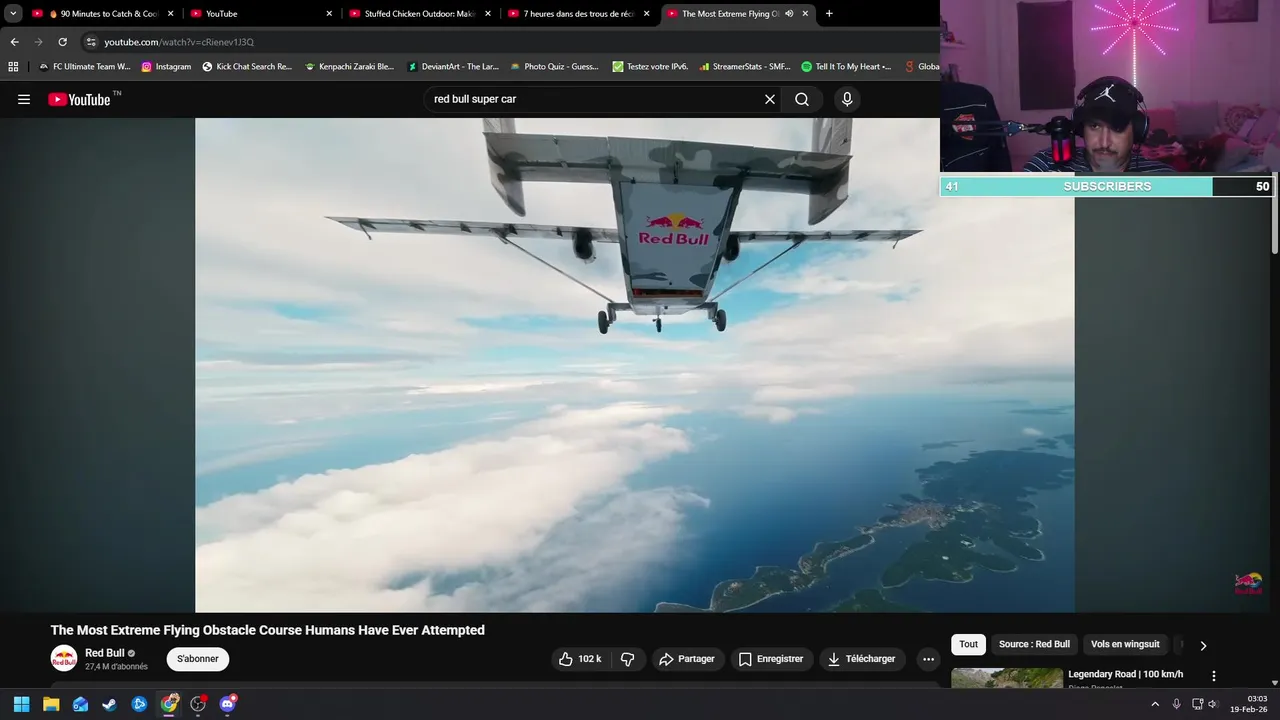
Task: Open the Red Bull channel name link
Action: click(x=105, y=653)
